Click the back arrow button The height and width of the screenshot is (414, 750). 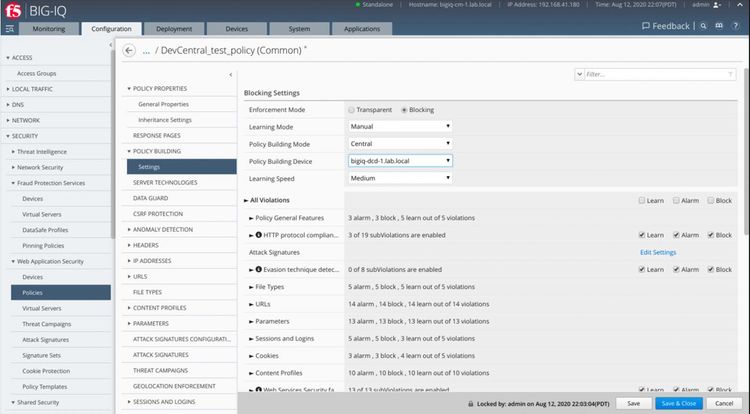(x=129, y=50)
